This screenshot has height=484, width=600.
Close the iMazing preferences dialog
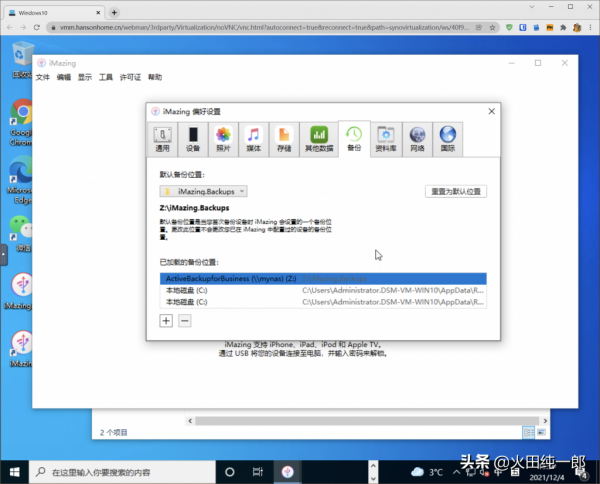[492, 111]
